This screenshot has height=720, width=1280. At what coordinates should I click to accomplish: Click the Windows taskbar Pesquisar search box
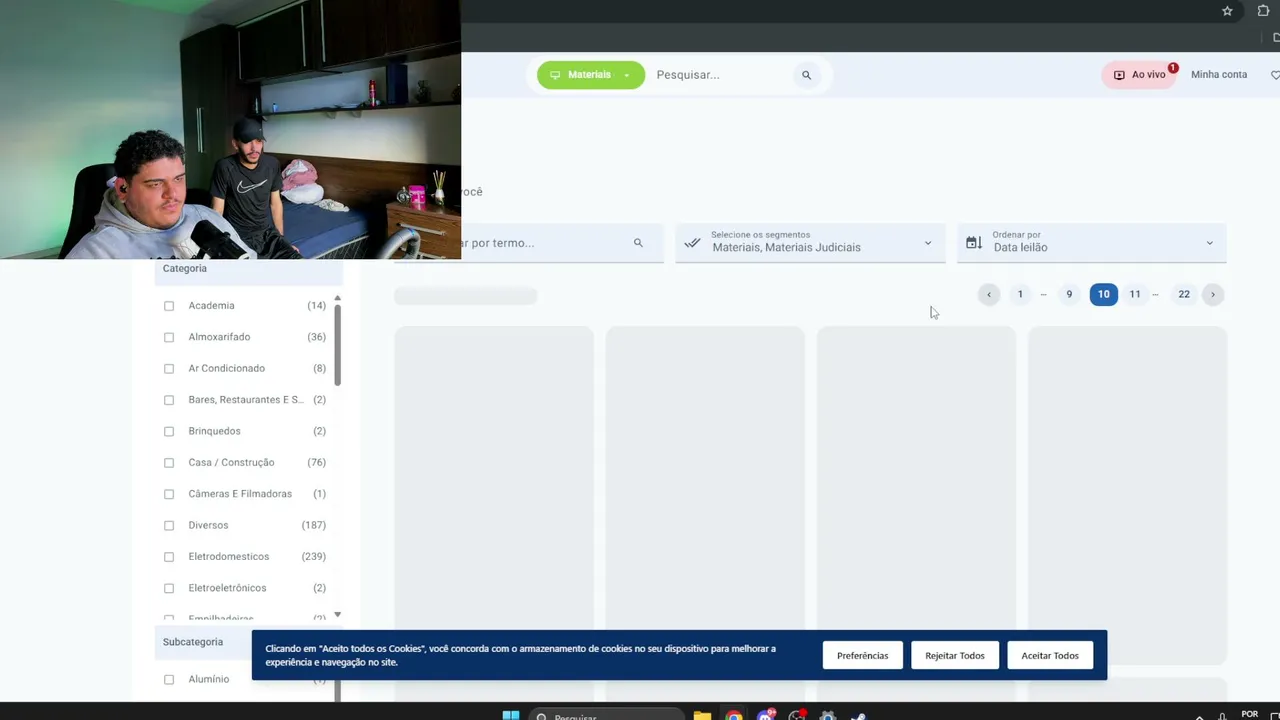(605, 715)
